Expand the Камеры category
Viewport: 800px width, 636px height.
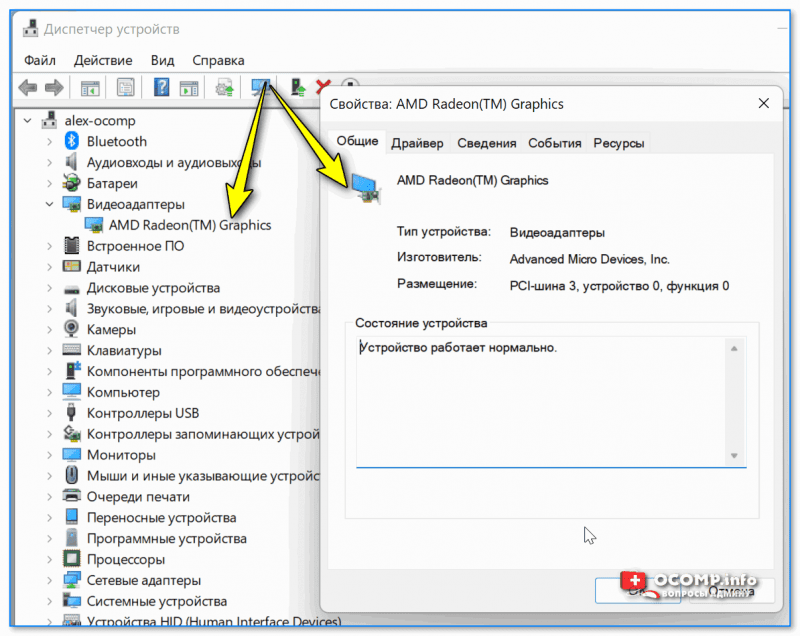tap(49, 329)
